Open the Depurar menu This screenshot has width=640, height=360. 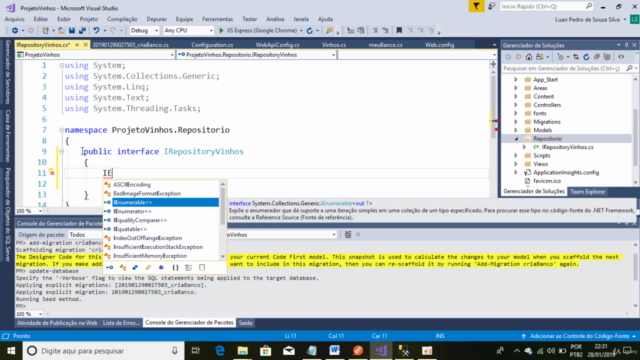pos(156,19)
